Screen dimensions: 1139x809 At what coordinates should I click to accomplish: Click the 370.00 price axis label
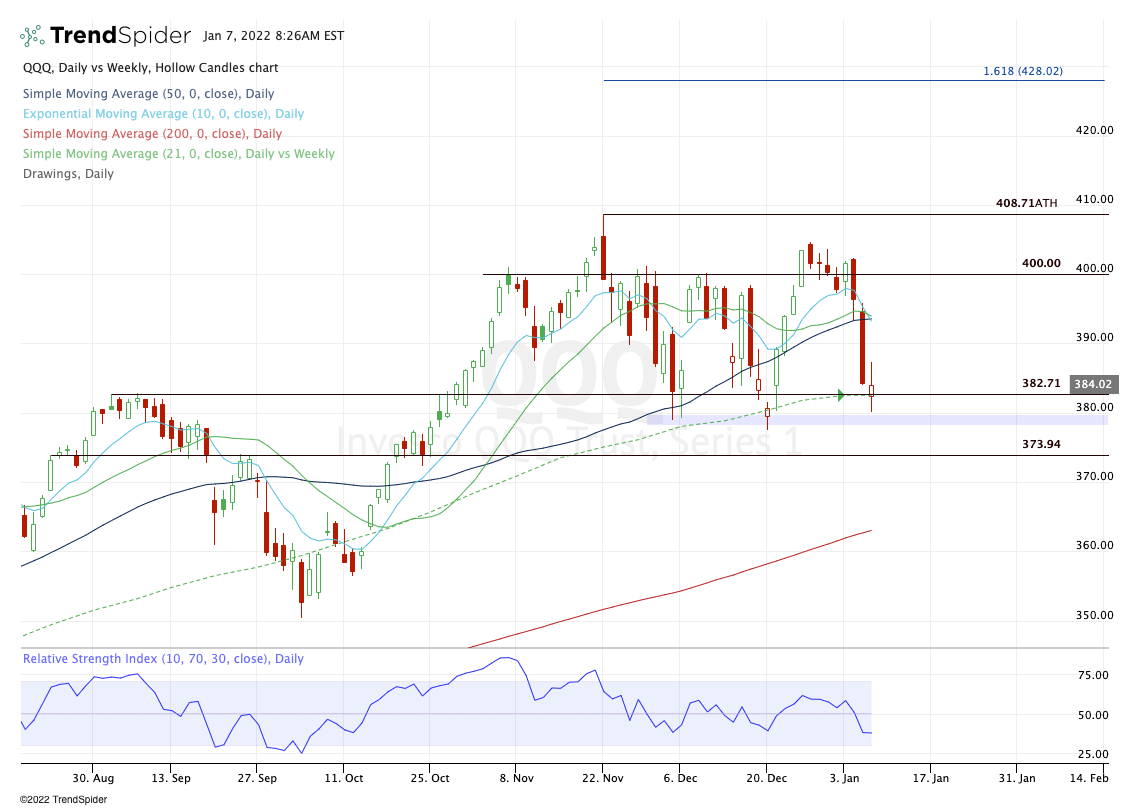coord(1094,476)
